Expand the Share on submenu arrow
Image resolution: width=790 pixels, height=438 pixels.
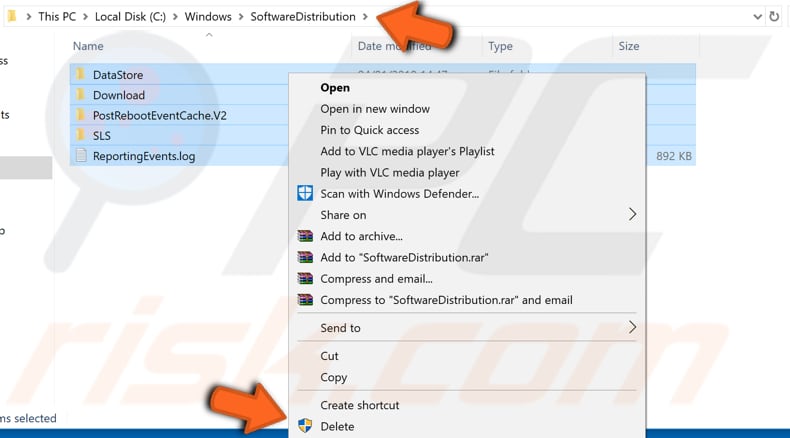click(632, 215)
